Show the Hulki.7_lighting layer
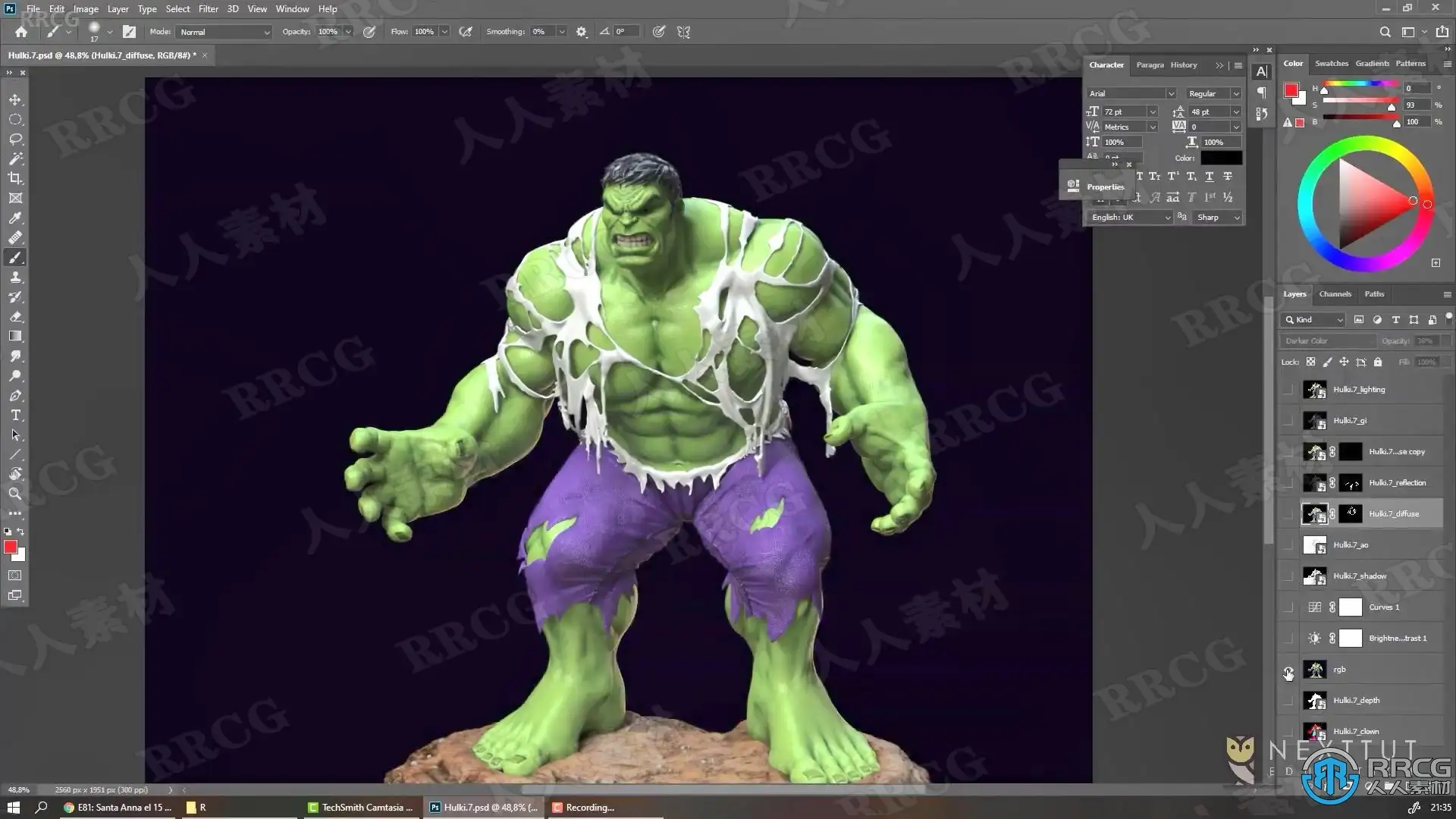The height and width of the screenshot is (819, 1456). click(x=1288, y=390)
